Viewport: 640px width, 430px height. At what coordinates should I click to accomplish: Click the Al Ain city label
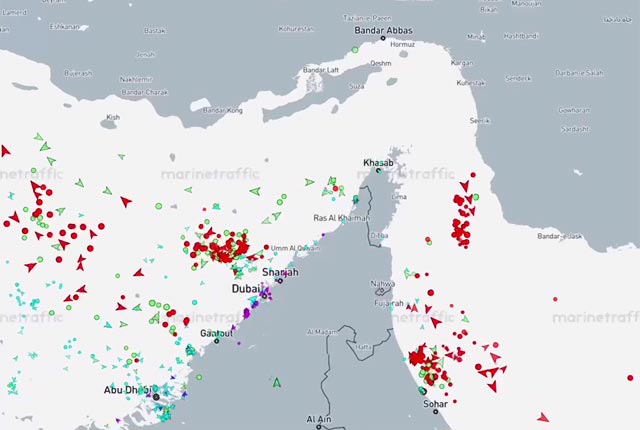pyautogui.click(x=318, y=419)
